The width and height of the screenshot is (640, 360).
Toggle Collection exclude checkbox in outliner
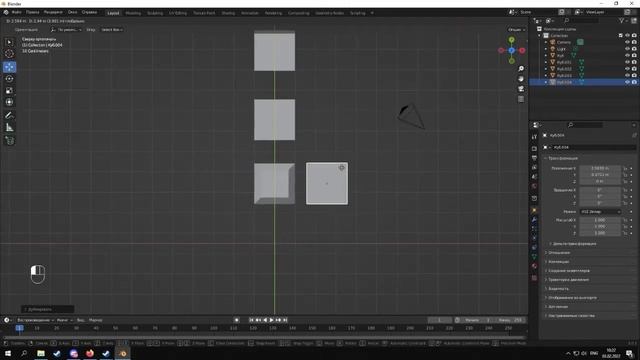point(621,36)
